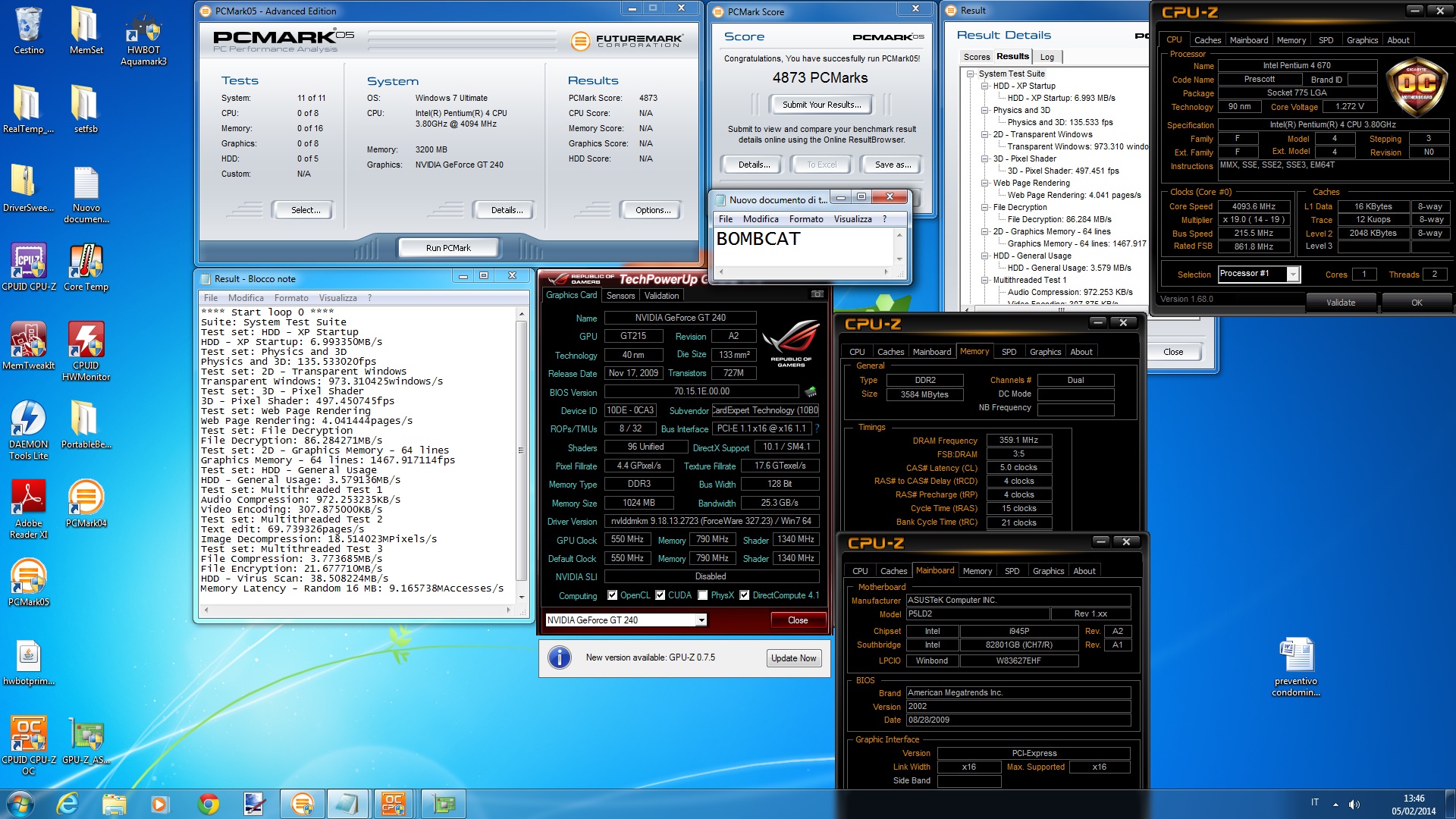Open the GPU selector dropdown in GPU-Z

(x=701, y=620)
